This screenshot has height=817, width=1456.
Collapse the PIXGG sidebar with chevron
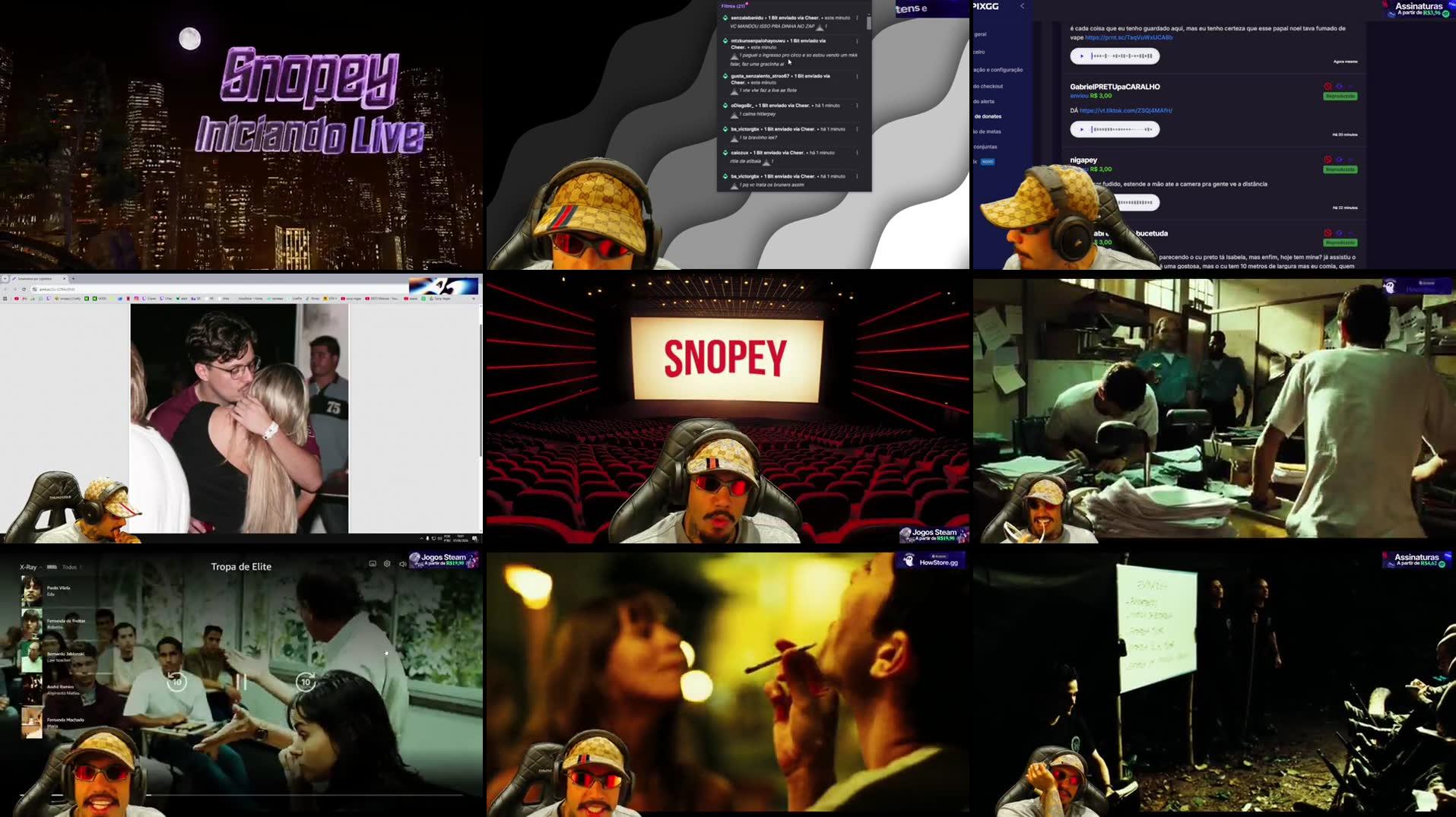[1022, 6]
